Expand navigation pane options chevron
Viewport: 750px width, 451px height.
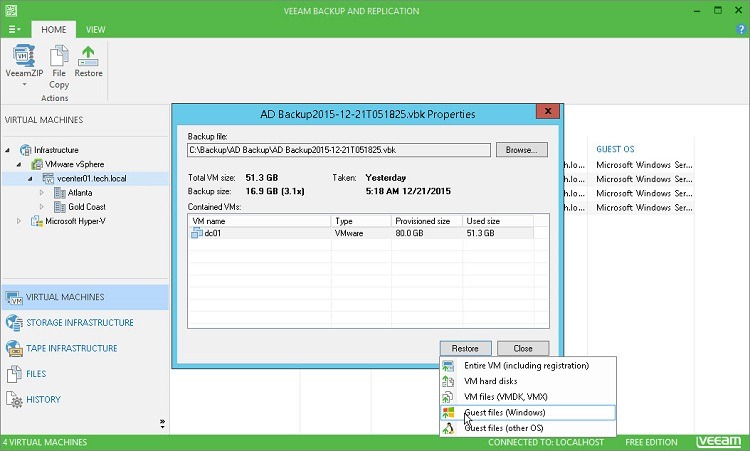pyautogui.click(x=162, y=424)
